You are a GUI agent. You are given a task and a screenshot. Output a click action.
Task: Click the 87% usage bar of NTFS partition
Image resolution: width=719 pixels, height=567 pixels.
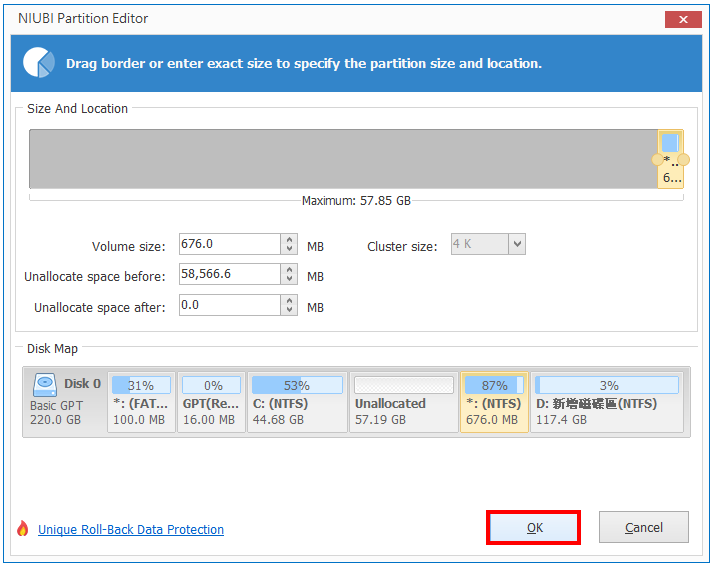pyautogui.click(x=494, y=385)
